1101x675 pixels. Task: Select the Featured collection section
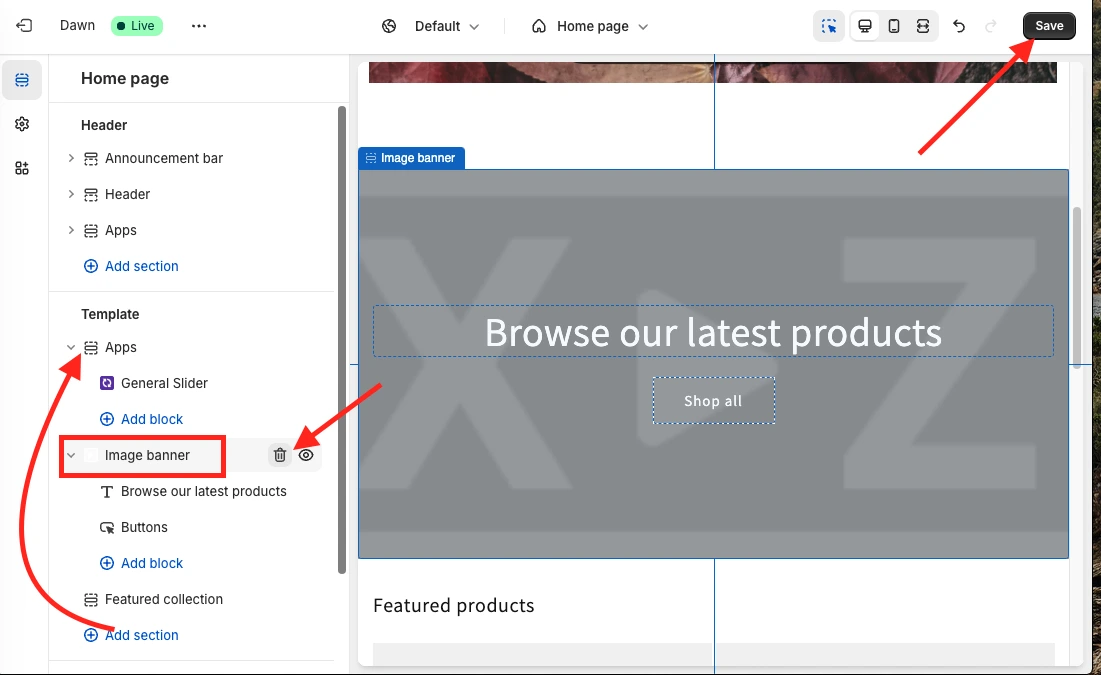(x=164, y=599)
